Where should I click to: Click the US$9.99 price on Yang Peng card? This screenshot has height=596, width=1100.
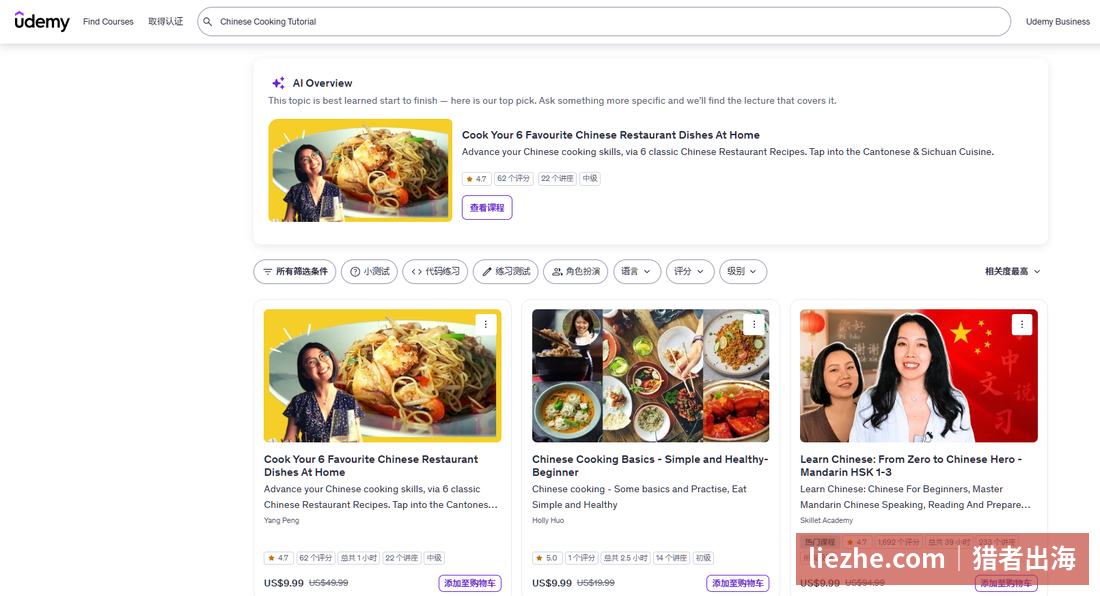click(x=283, y=583)
